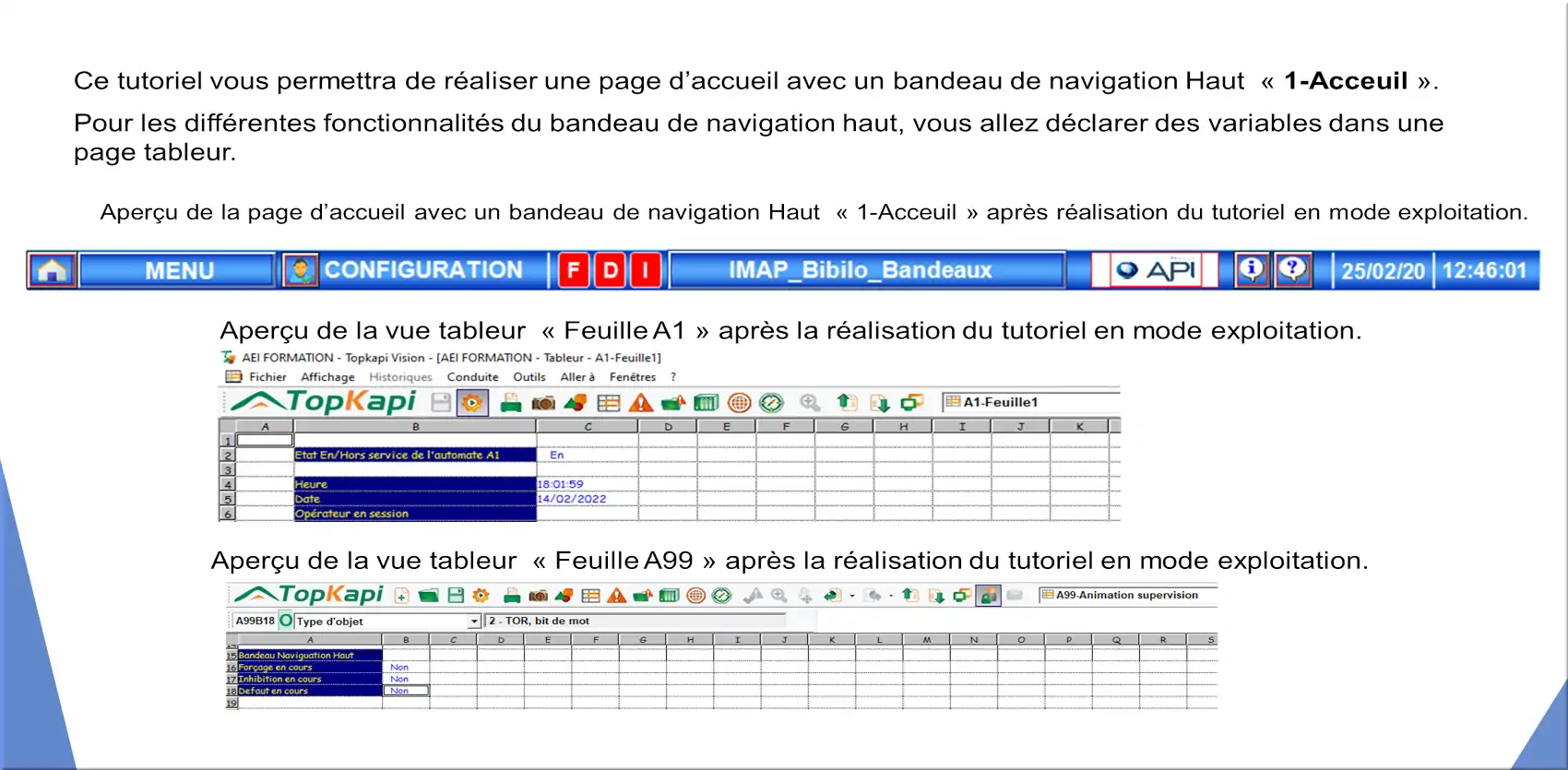Click the home icon in the navigation banner
Viewport: 1568px width, 770px height.
pyautogui.click(x=53, y=270)
